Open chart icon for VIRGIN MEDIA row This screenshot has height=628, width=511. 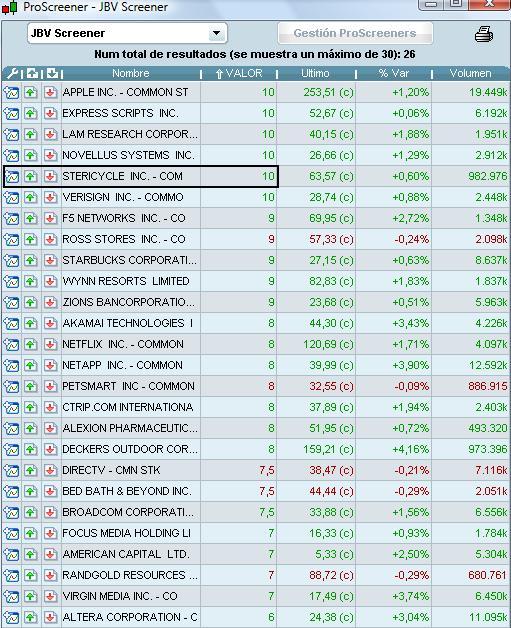click(x=12, y=596)
